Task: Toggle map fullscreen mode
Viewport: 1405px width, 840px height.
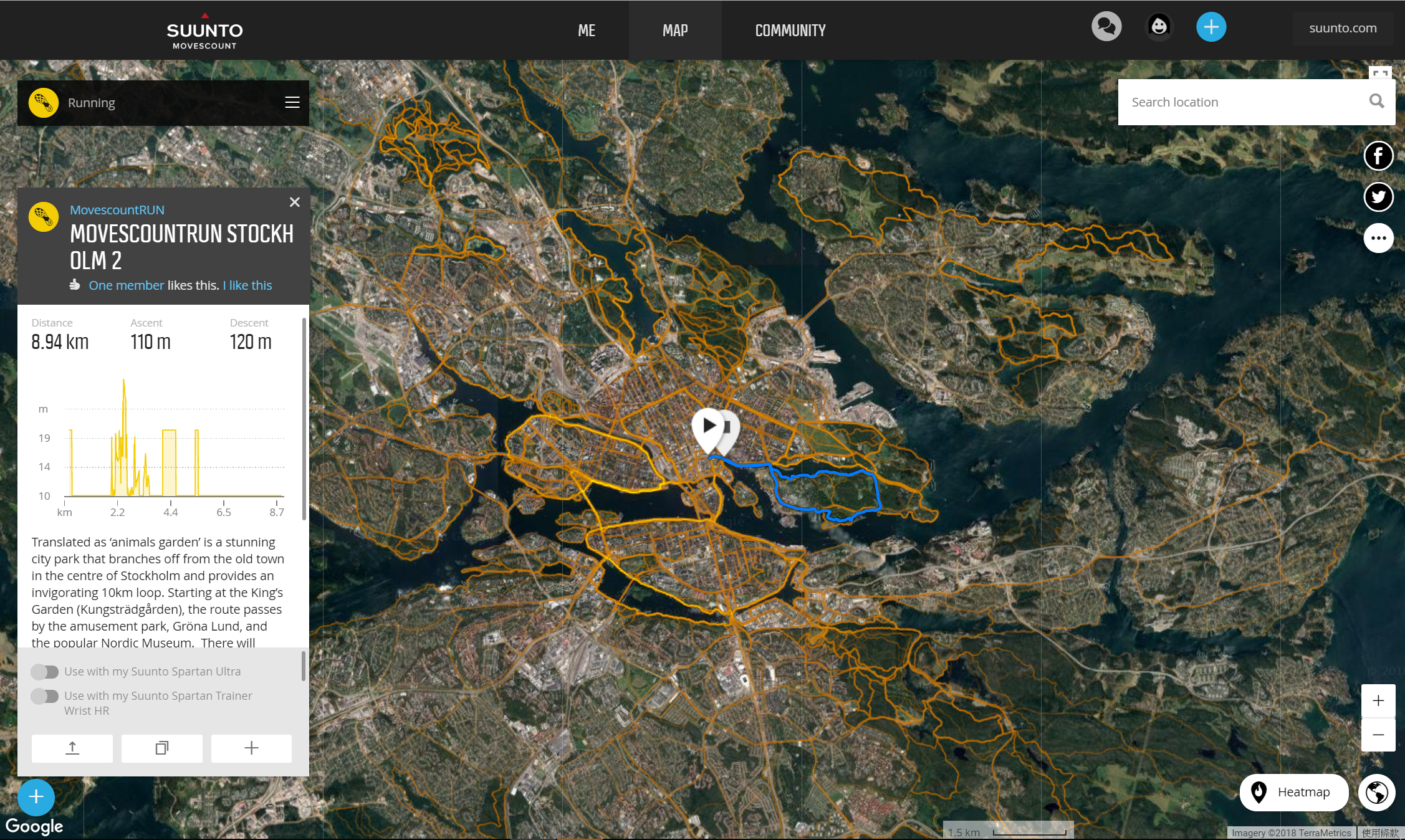Action: click(x=1380, y=72)
